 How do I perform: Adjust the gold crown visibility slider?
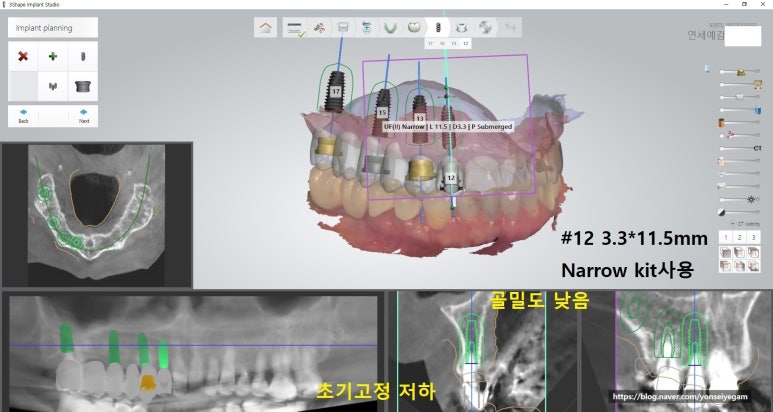740,72
